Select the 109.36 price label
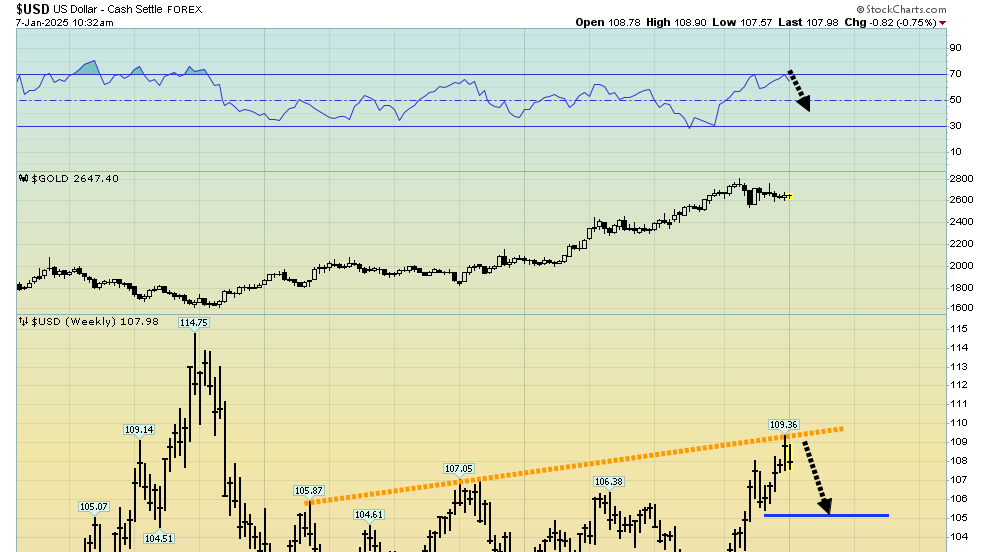This screenshot has width=990, height=552. pos(783,424)
